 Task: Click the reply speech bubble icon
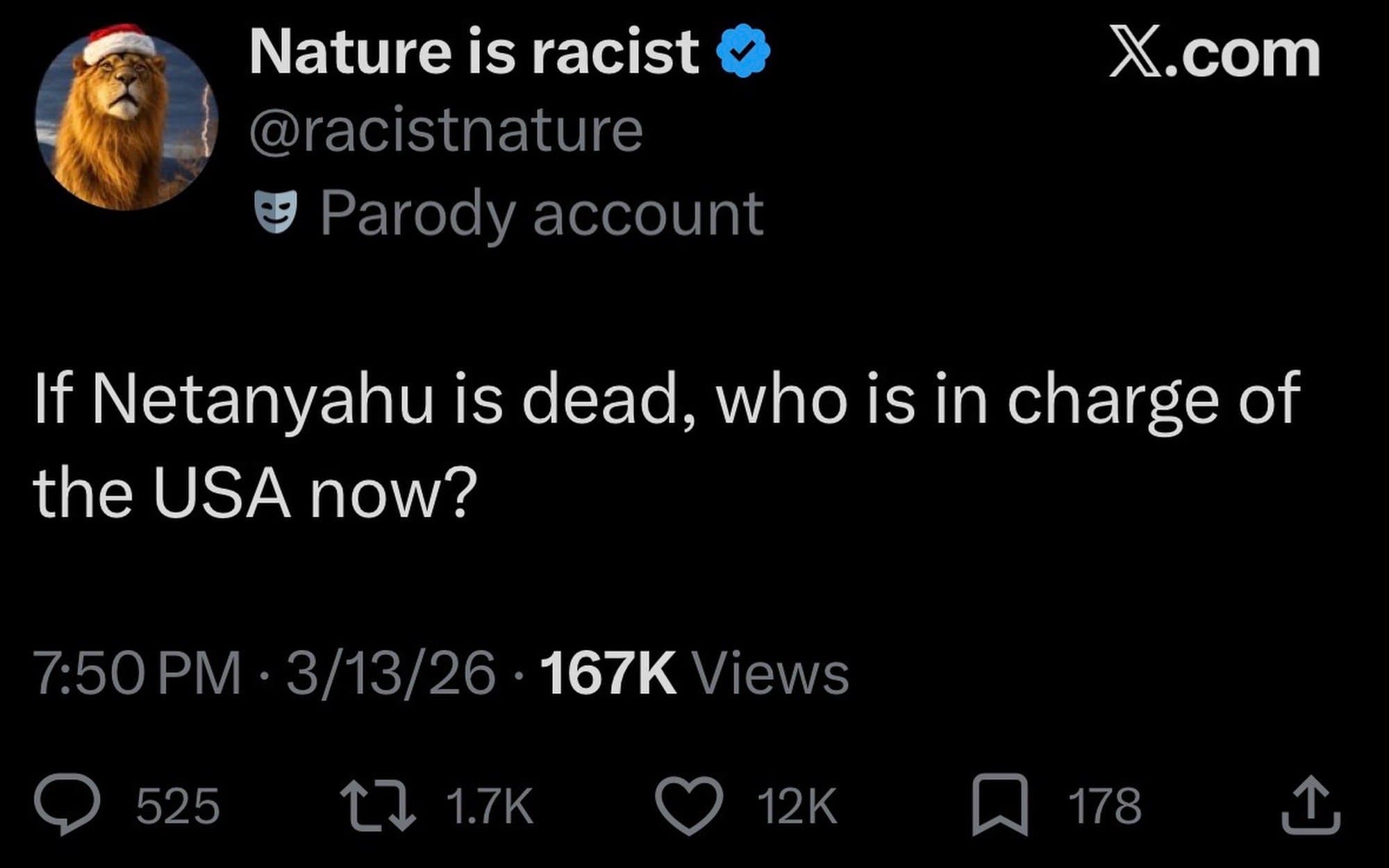(67, 804)
